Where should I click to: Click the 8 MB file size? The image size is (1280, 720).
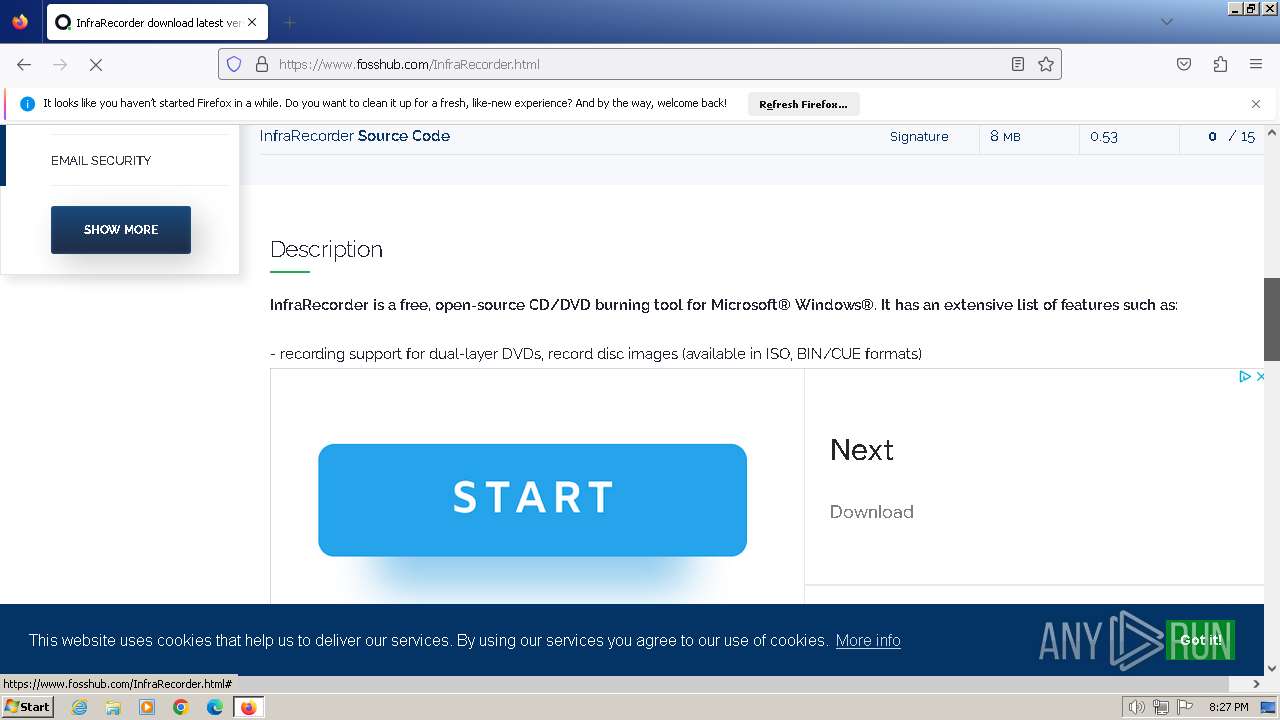pyautogui.click(x=1005, y=136)
